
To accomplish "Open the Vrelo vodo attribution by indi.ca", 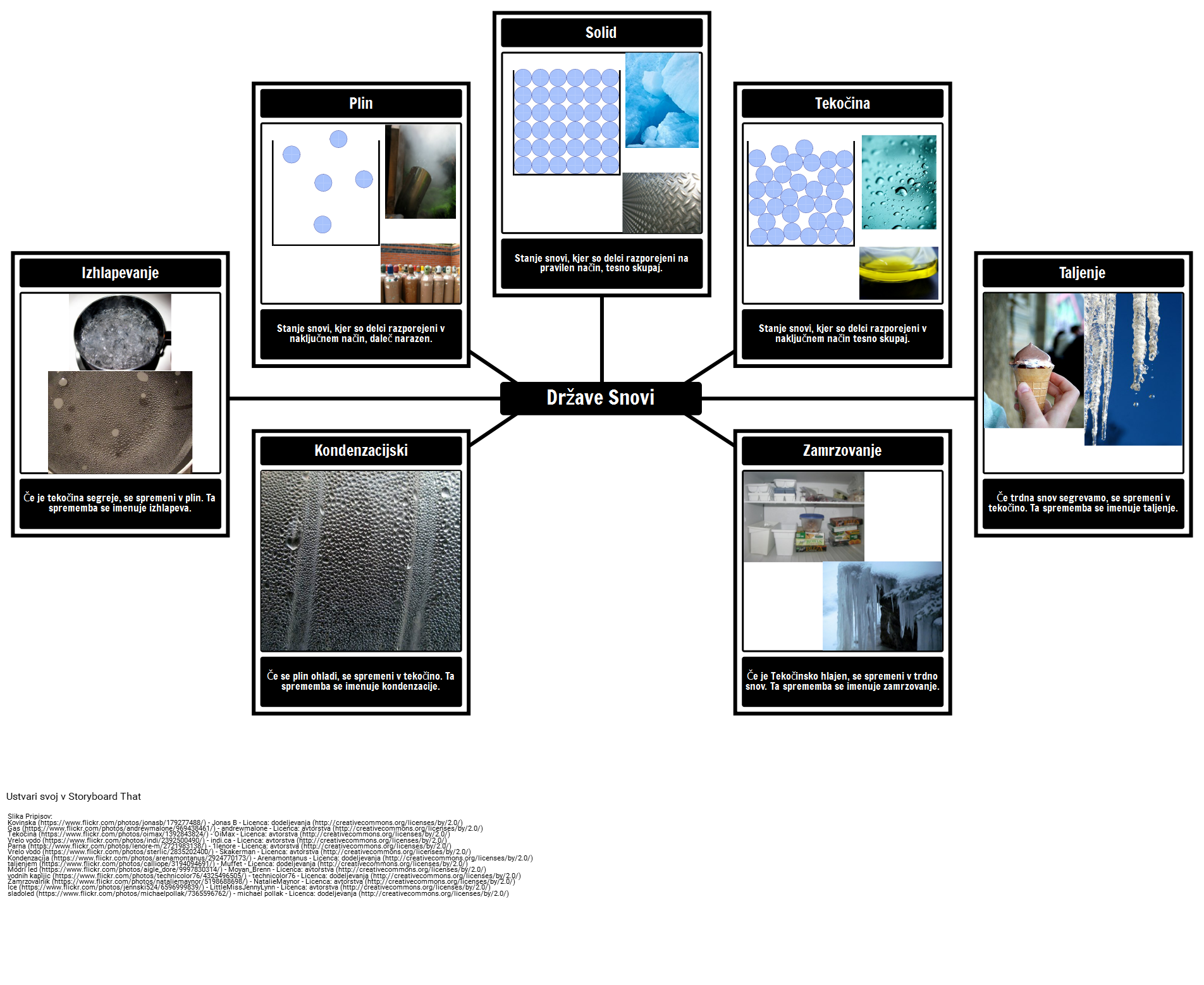I will tap(227, 840).
